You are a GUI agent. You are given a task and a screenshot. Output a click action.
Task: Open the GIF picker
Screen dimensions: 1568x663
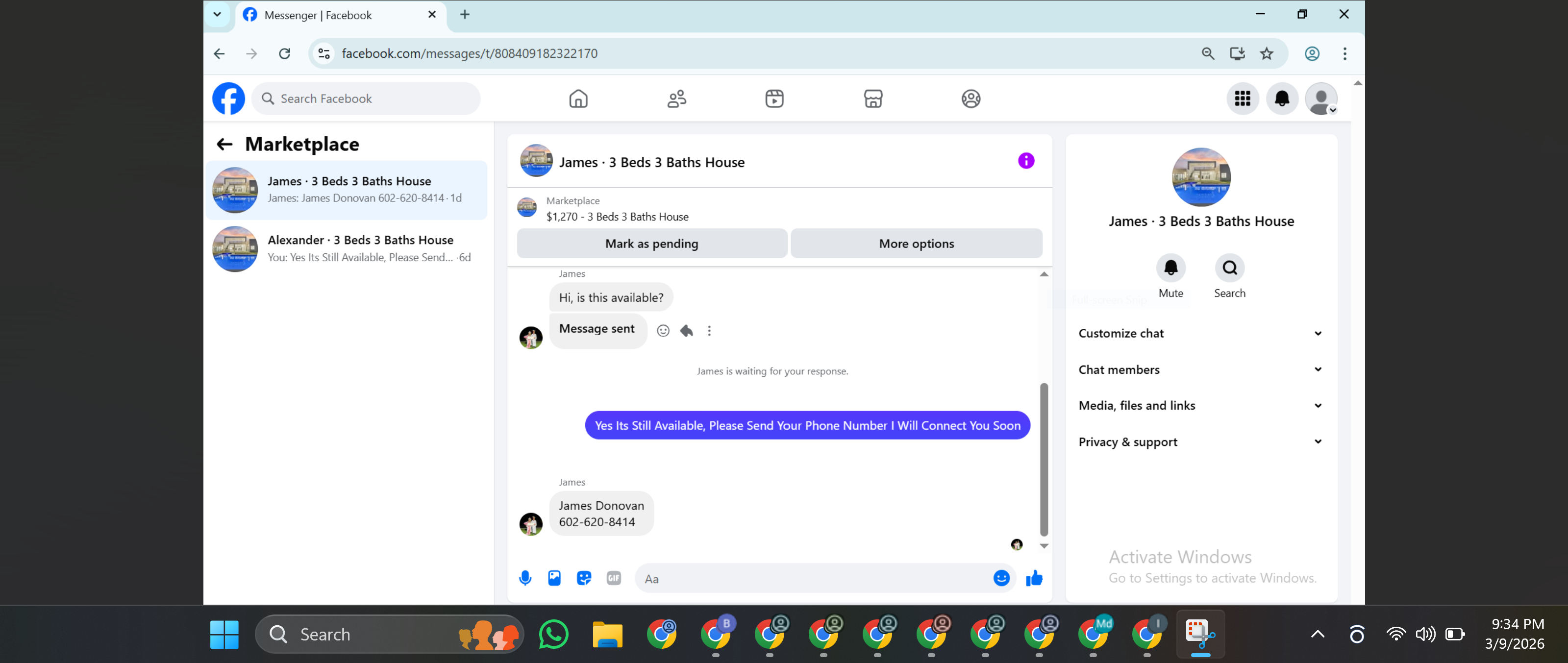[614, 578]
